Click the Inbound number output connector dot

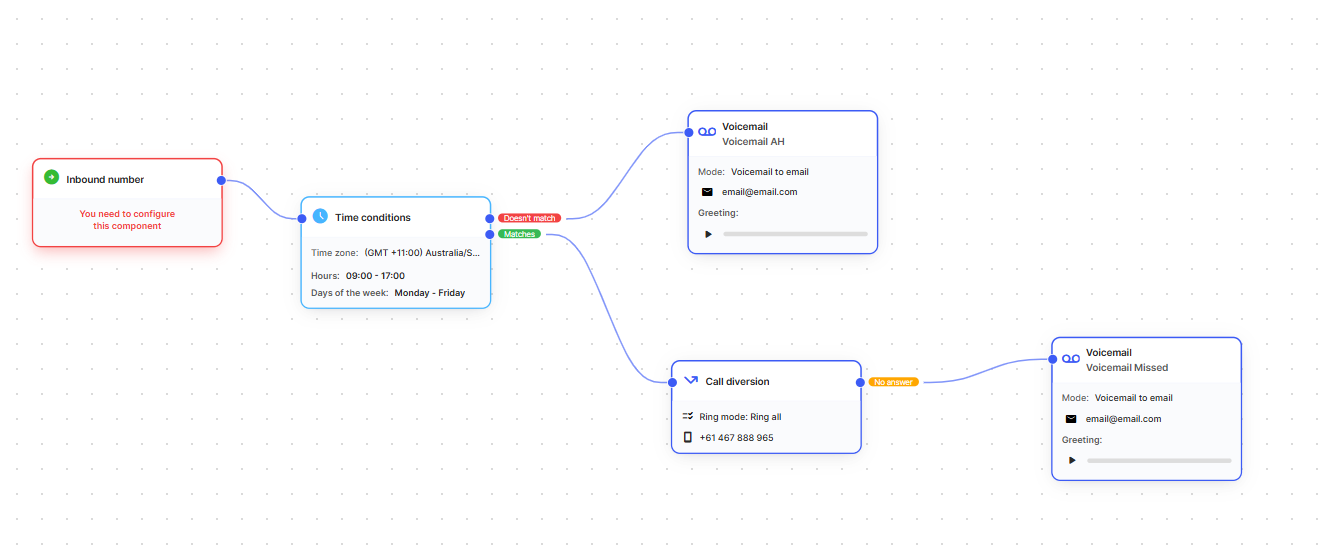tap(221, 180)
